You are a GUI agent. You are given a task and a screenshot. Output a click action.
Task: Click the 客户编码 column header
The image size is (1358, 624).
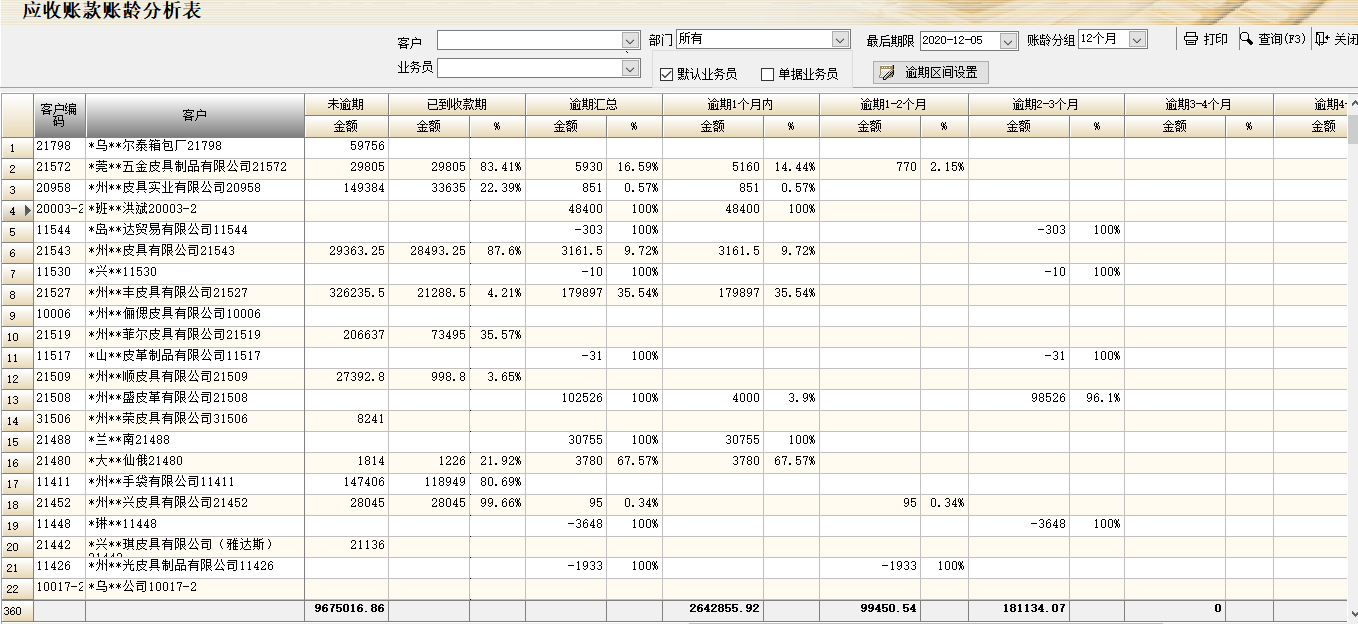(59, 115)
